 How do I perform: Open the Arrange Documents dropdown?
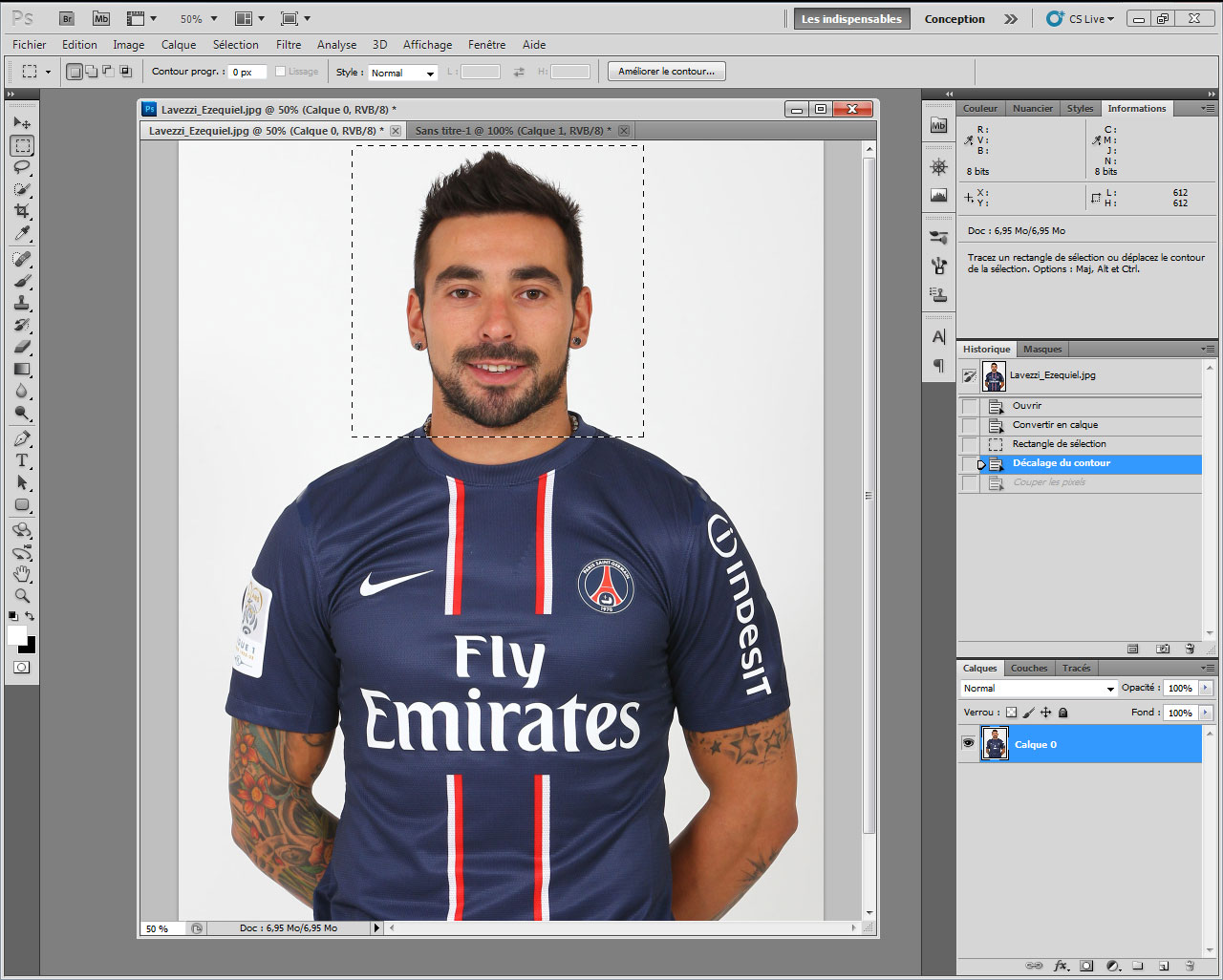[x=249, y=18]
